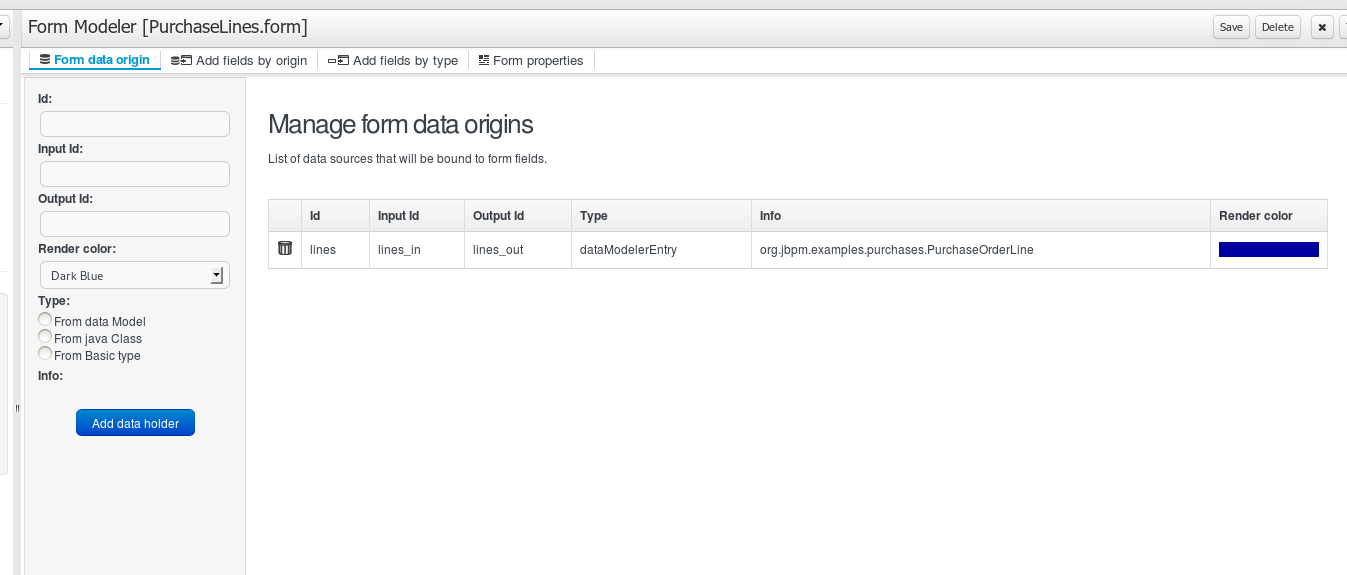Click the Add data holder button
The height and width of the screenshot is (575, 1347).
[x=135, y=424]
